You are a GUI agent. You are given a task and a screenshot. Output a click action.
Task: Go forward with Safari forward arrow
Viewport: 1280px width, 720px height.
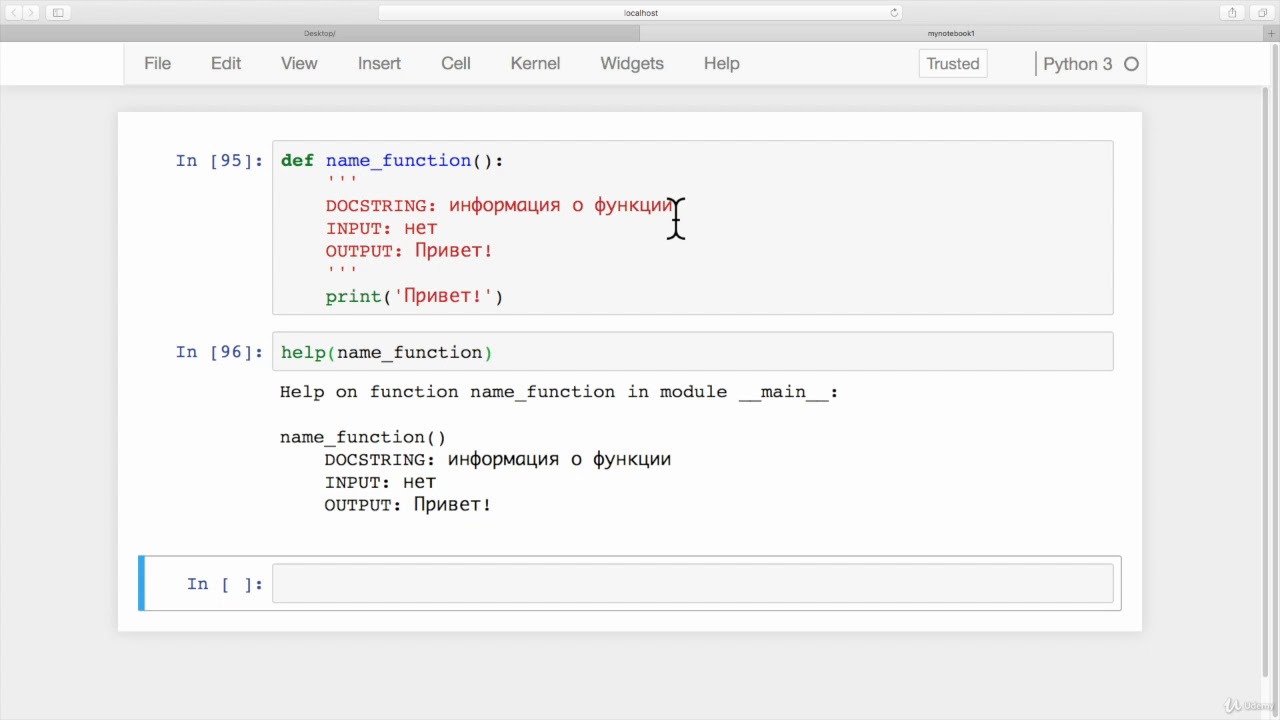[31, 12]
